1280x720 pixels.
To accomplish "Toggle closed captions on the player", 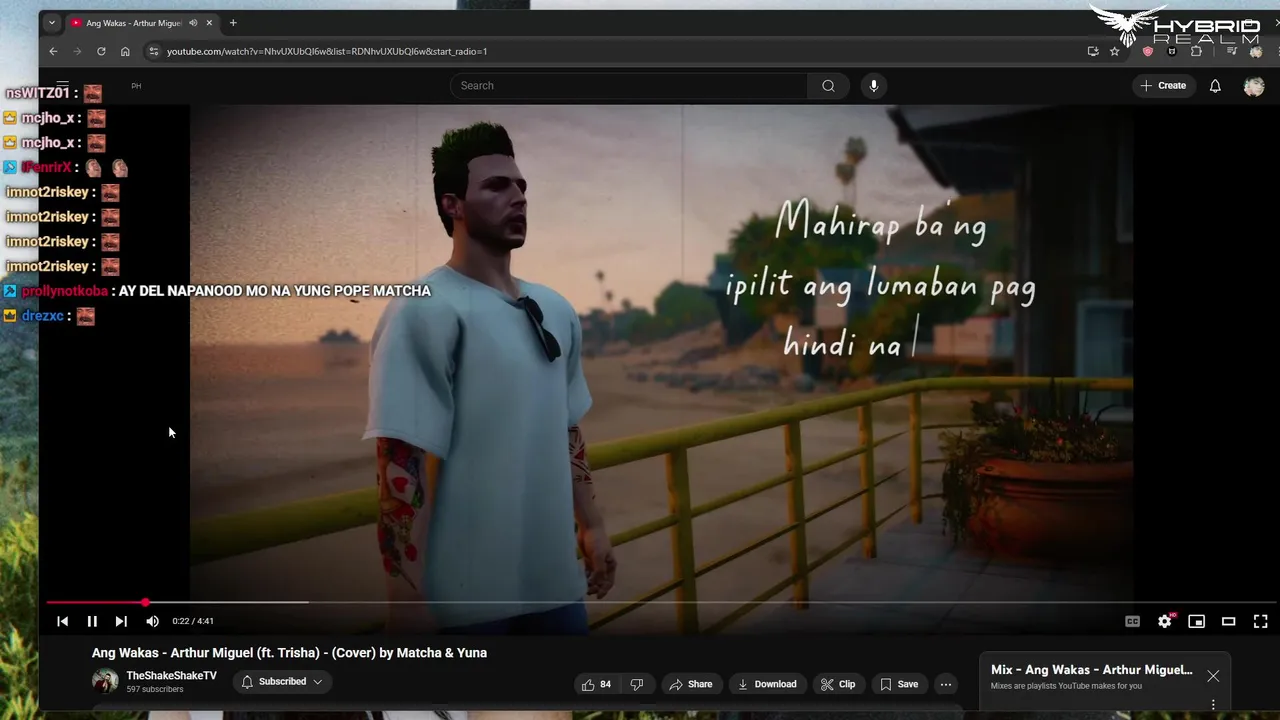I will click(x=1132, y=621).
